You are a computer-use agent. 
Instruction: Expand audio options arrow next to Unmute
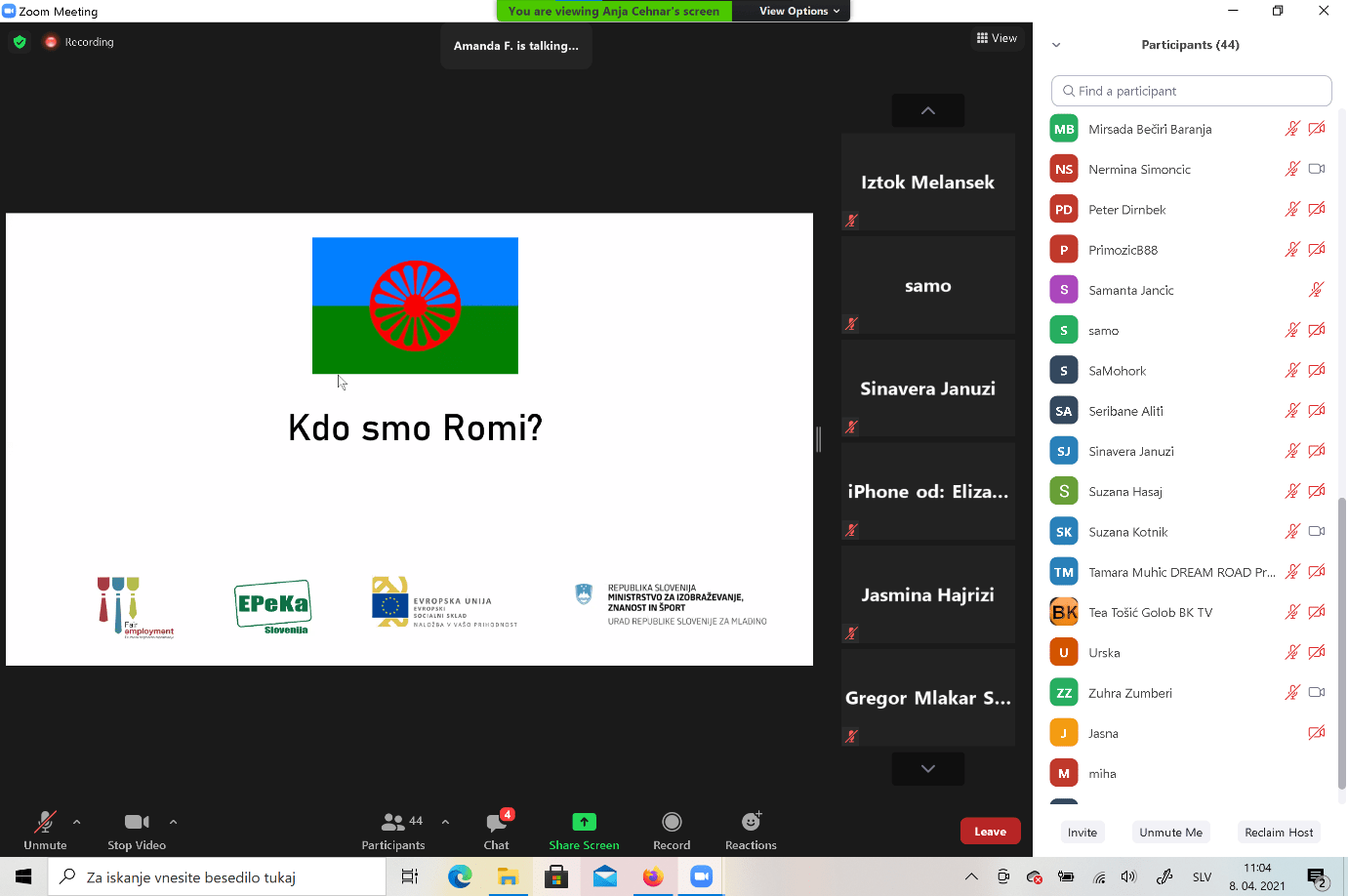point(77,822)
